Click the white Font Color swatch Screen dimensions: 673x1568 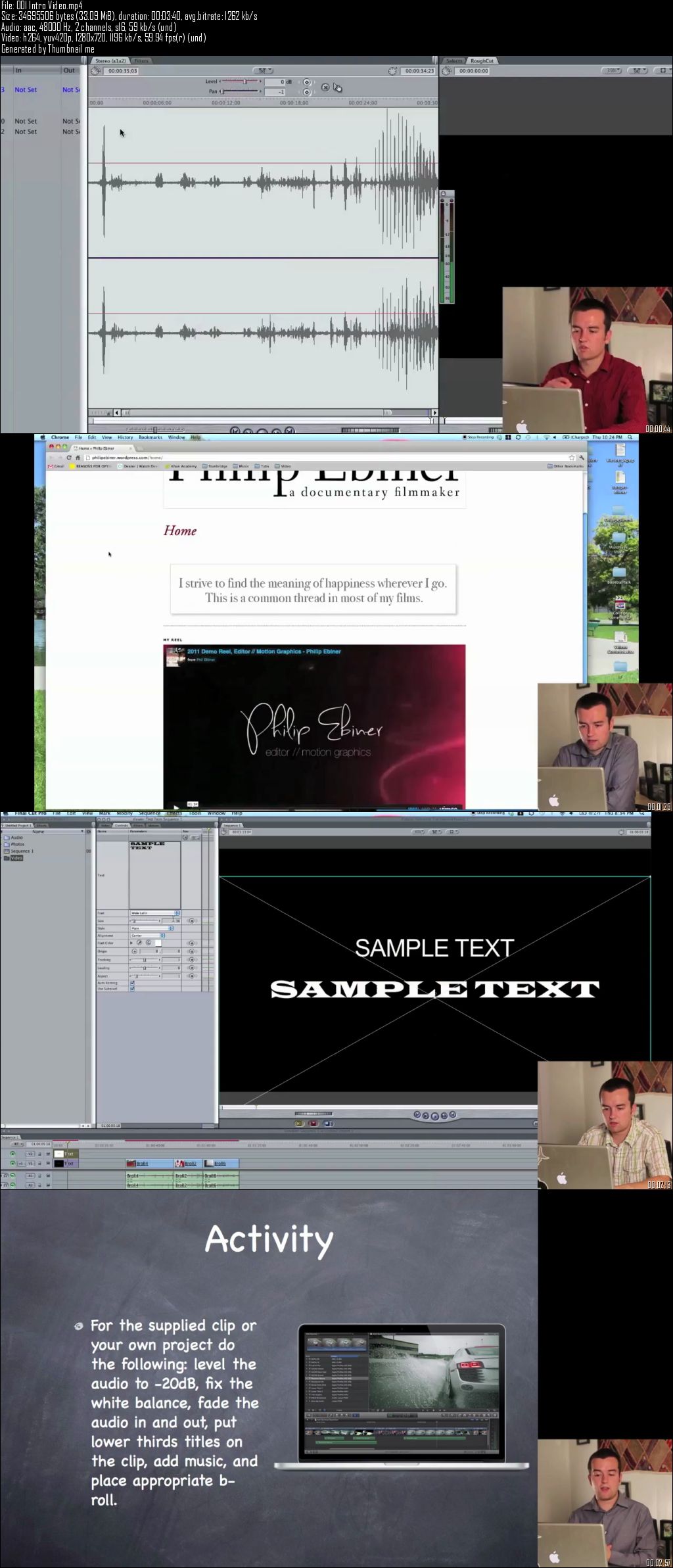point(158,943)
